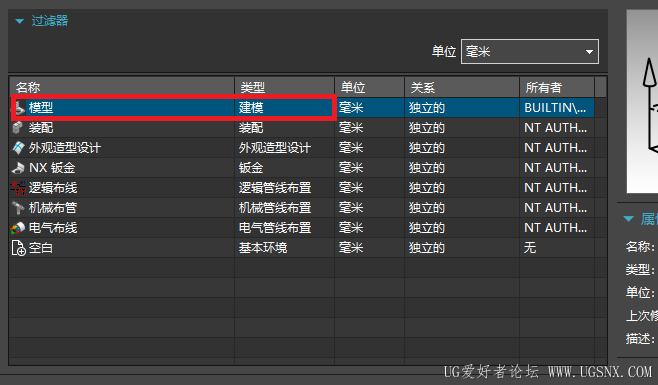Sort by the 名称 column header
Screen dimensions: 658x385
click(x=122, y=87)
